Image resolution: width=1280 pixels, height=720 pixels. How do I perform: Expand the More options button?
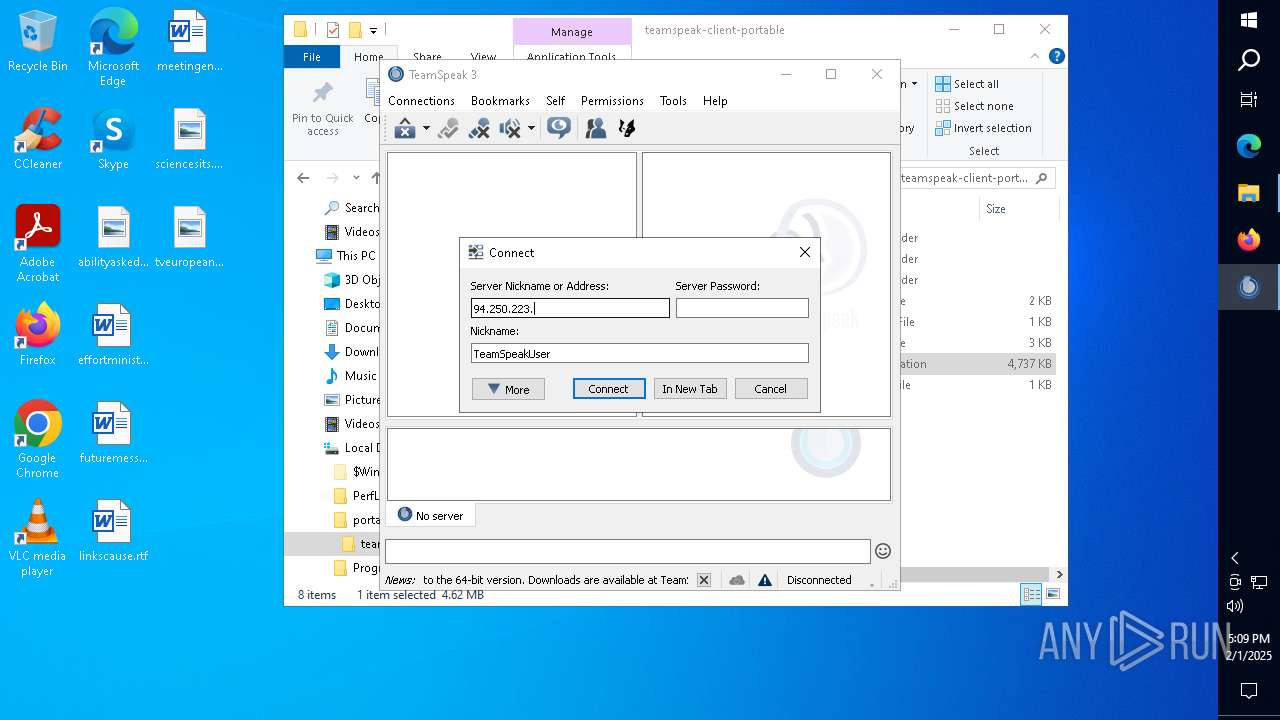click(x=508, y=389)
